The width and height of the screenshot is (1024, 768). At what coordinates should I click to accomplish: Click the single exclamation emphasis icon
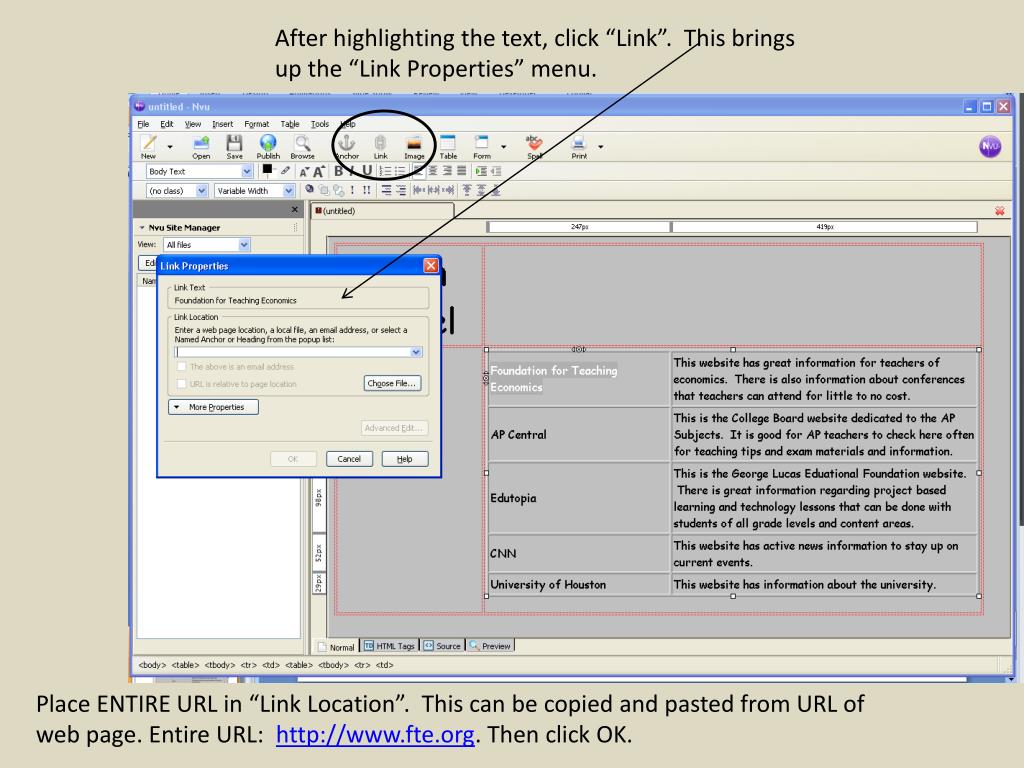353,190
